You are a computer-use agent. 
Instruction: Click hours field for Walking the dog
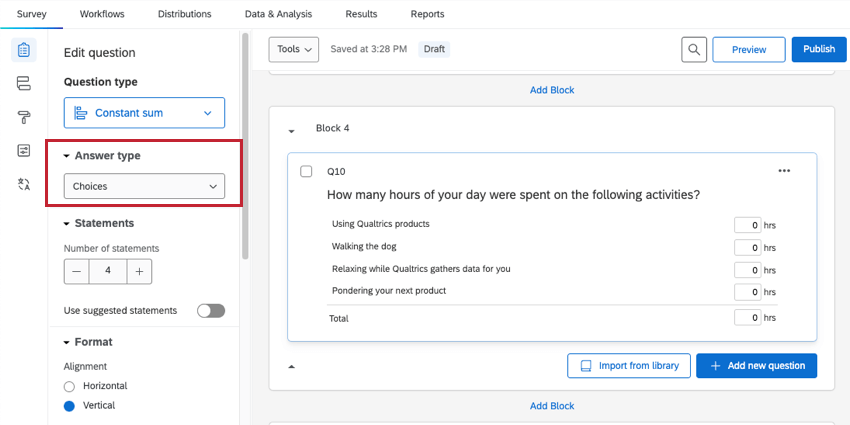point(747,247)
